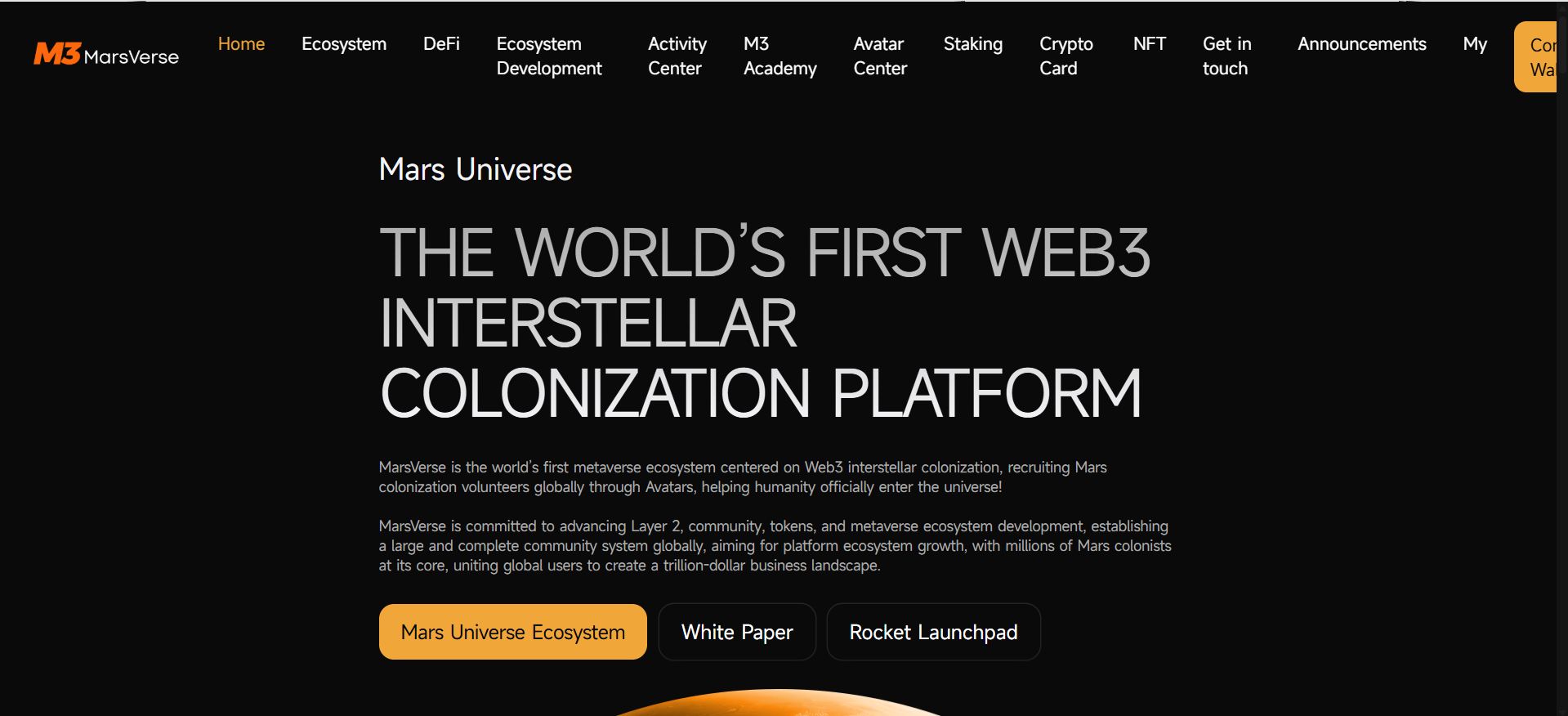
Task: Click the orange Connect Wallet button
Action: point(1536,56)
